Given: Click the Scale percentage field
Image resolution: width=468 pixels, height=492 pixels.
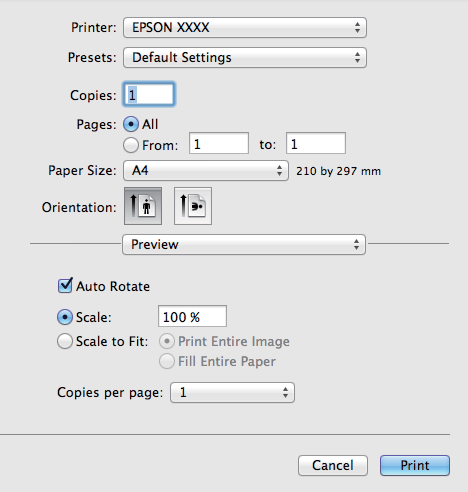Looking at the screenshot, I should pos(192,316).
